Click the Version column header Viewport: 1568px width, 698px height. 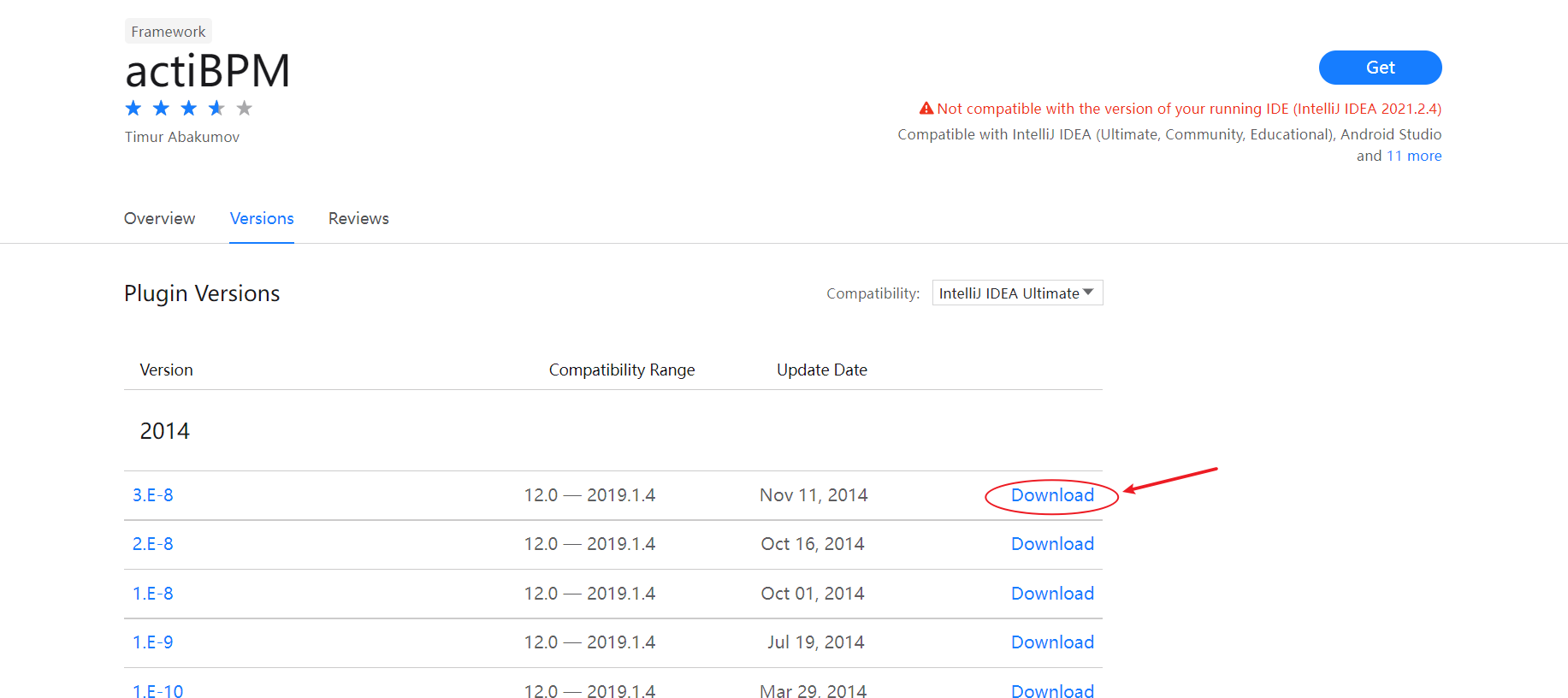[x=166, y=370]
